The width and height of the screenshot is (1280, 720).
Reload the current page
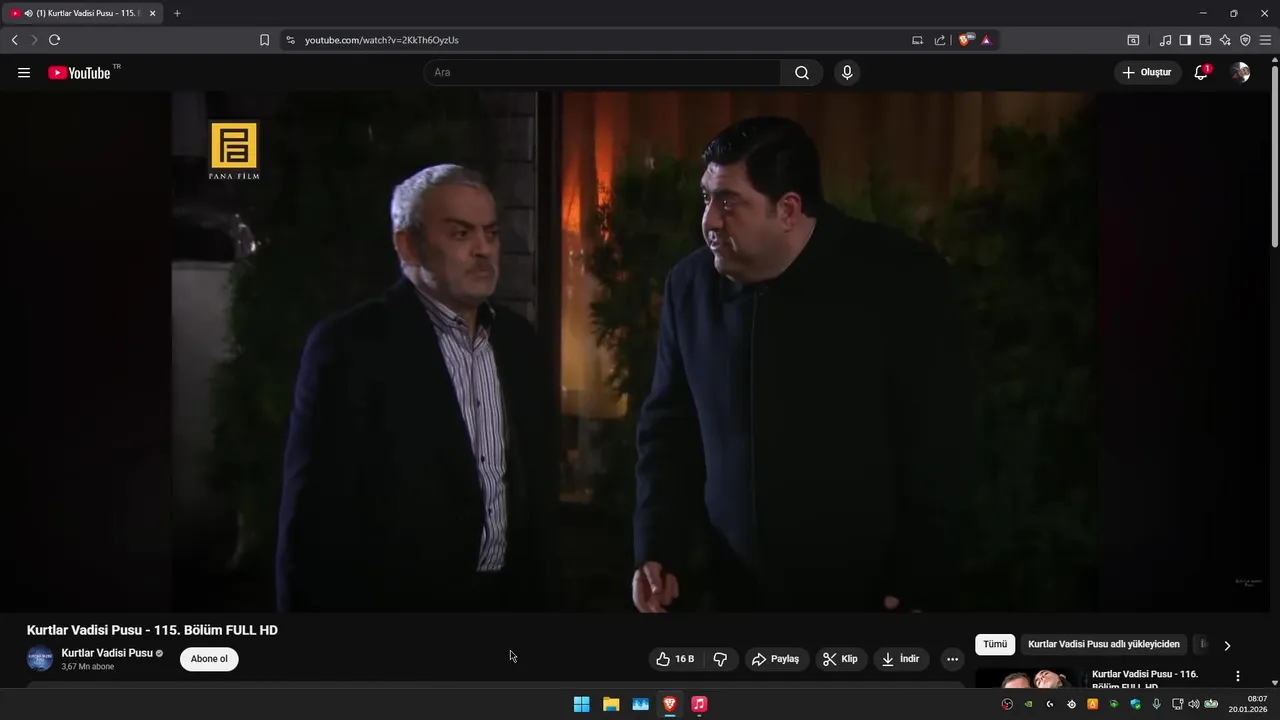tap(54, 40)
